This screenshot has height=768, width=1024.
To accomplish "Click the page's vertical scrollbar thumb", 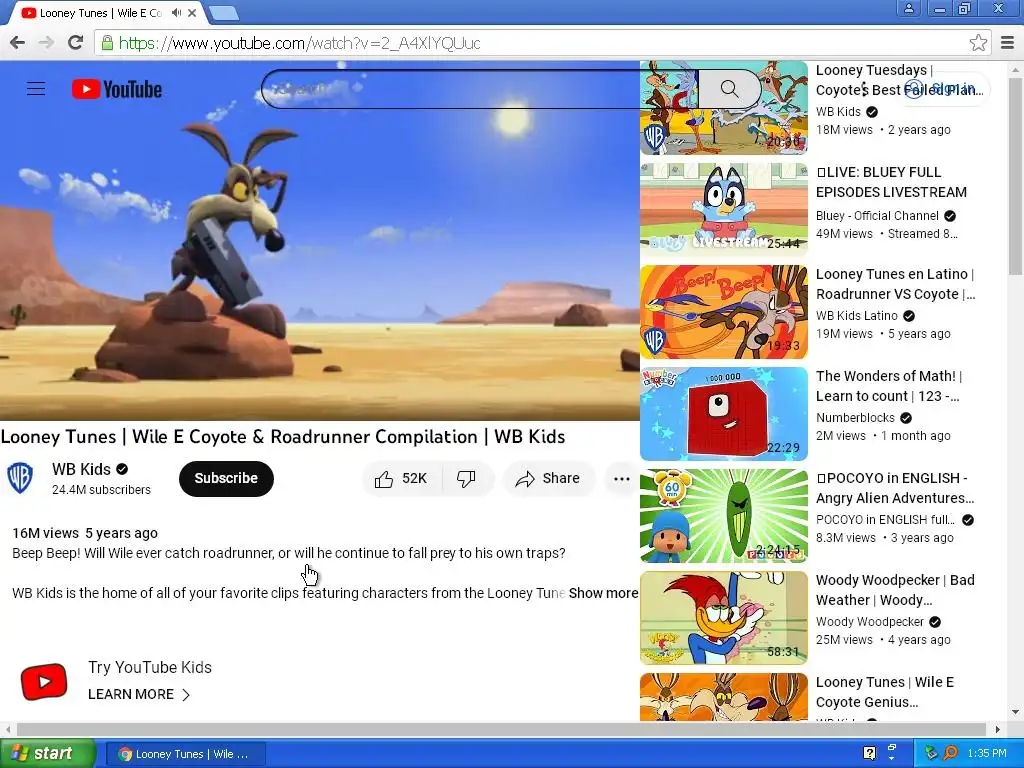I will tap(1016, 176).
